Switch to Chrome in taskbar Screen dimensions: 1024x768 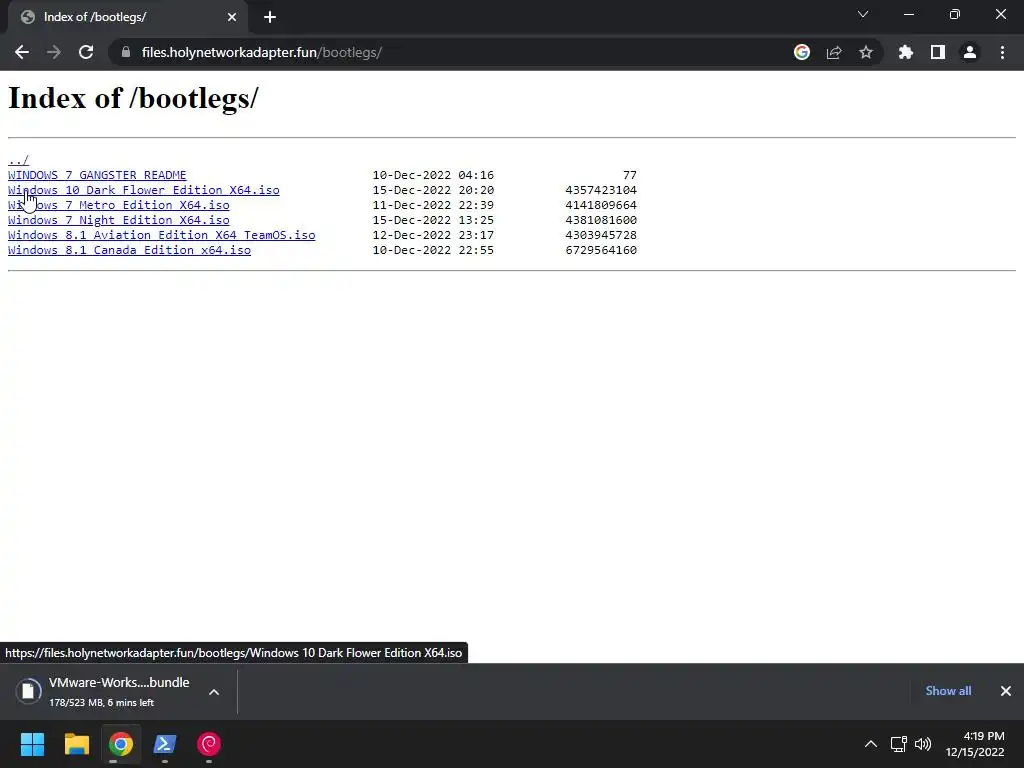(121, 744)
